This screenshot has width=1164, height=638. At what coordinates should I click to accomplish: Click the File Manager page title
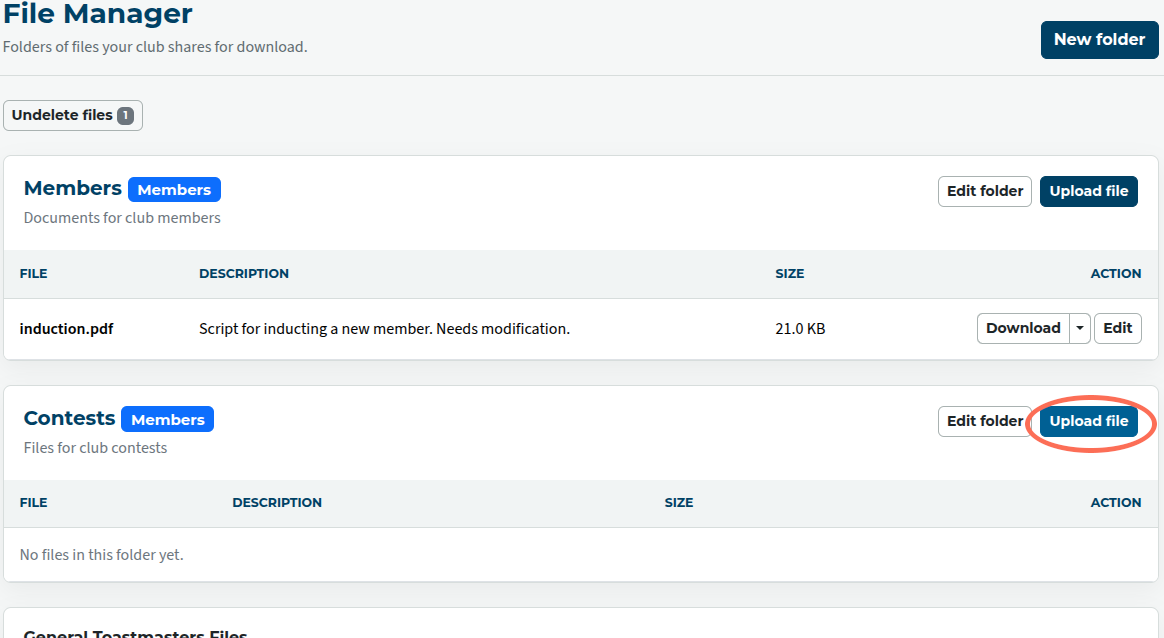pyautogui.click(x=97, y=13)
